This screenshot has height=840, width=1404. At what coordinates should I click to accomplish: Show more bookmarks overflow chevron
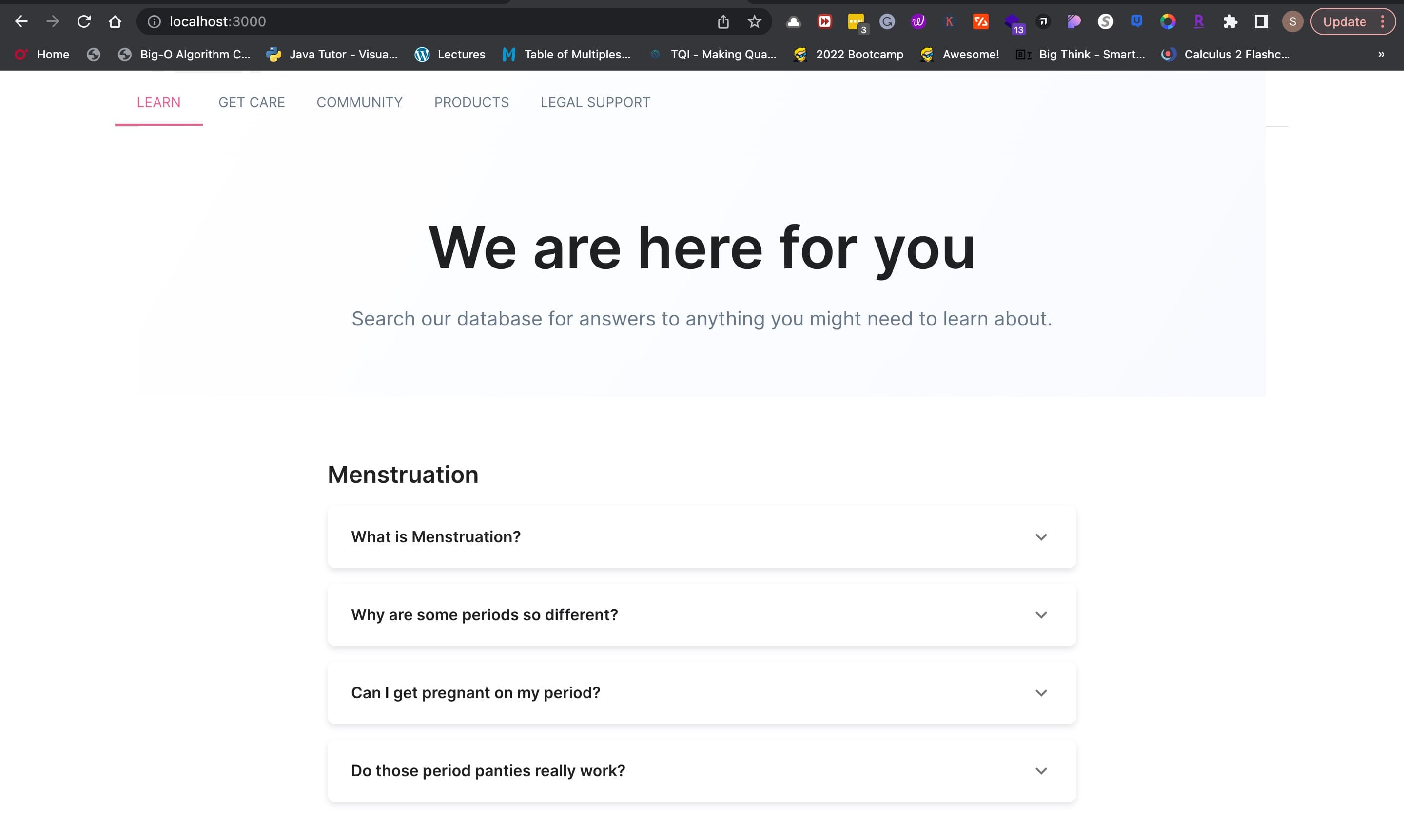1381,55
